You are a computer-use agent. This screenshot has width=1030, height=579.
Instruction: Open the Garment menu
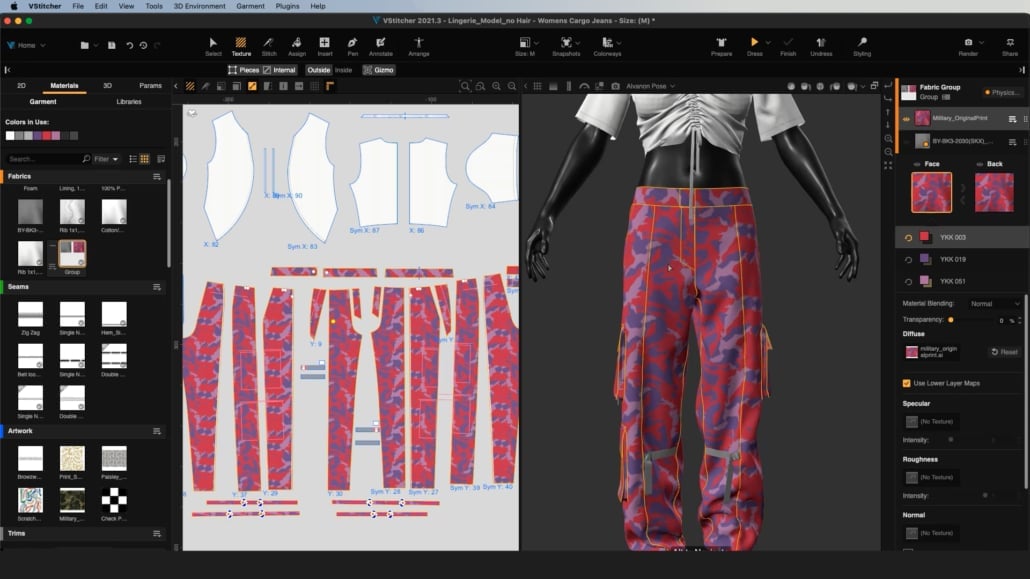[250, 6]
